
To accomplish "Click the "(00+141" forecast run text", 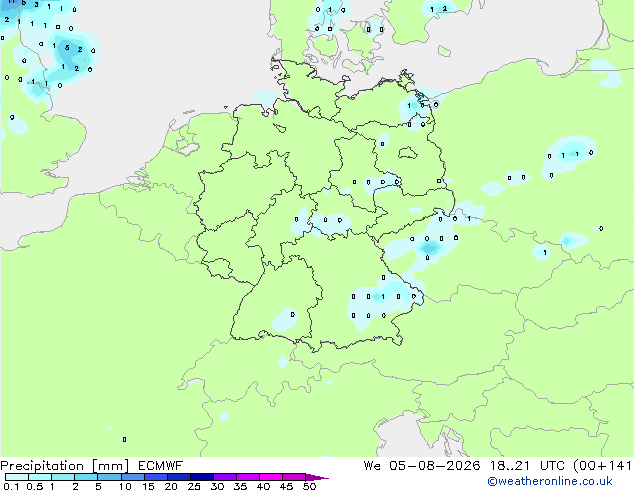I will [603, 466].
